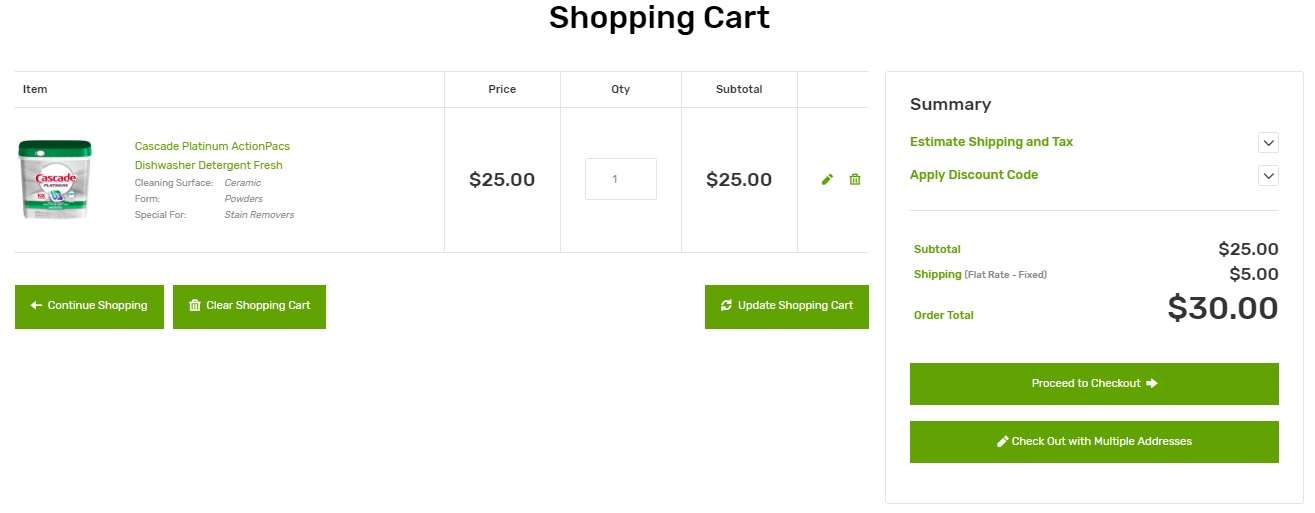Remove Cascade item using trash icon in row
The height and width of the screenshot is (513, 1315).
click(x=855, y=179)
